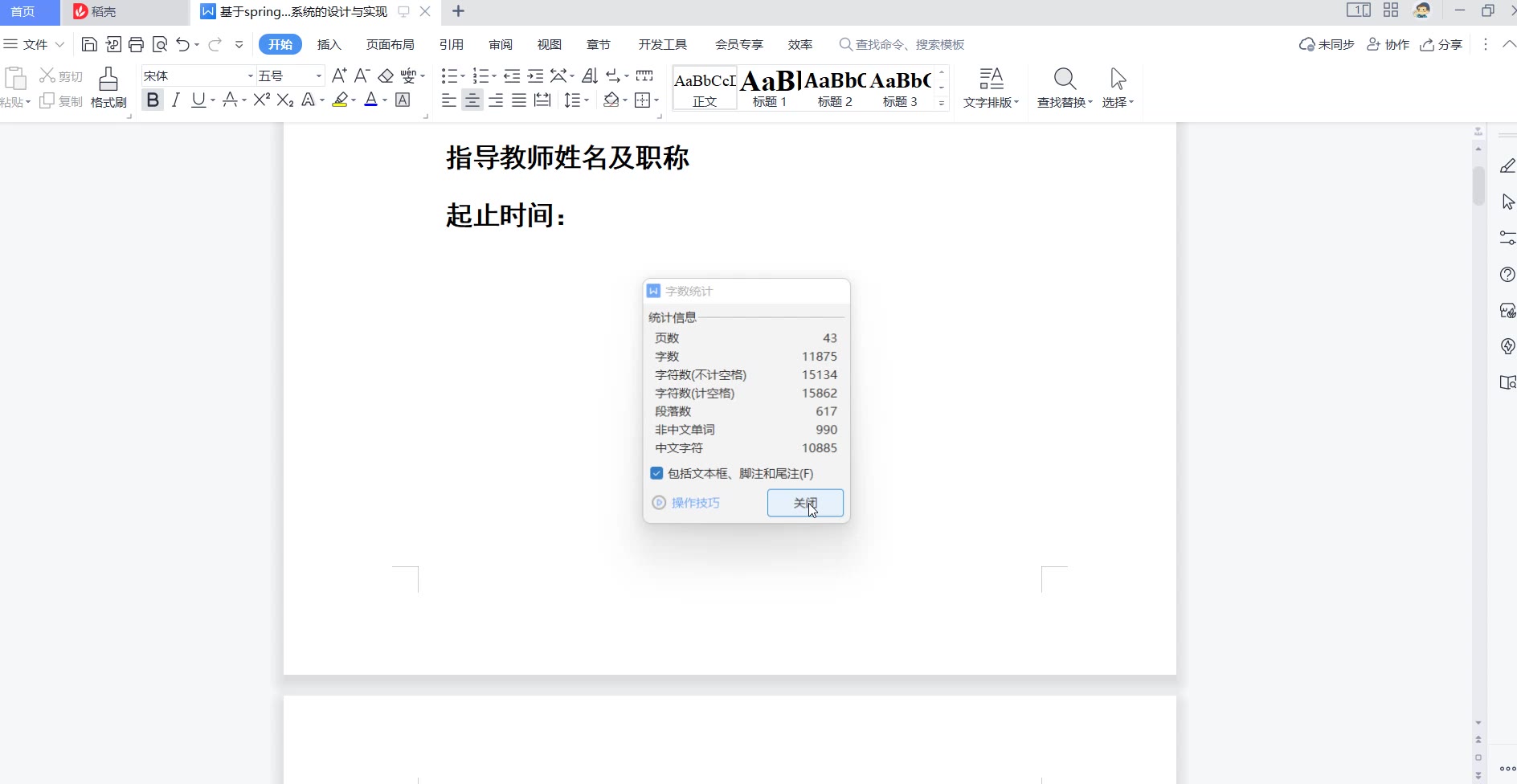Viewport: 1517px width, 784px height.
Task: Decrease font size with A- icon
Action: [362, 76]
